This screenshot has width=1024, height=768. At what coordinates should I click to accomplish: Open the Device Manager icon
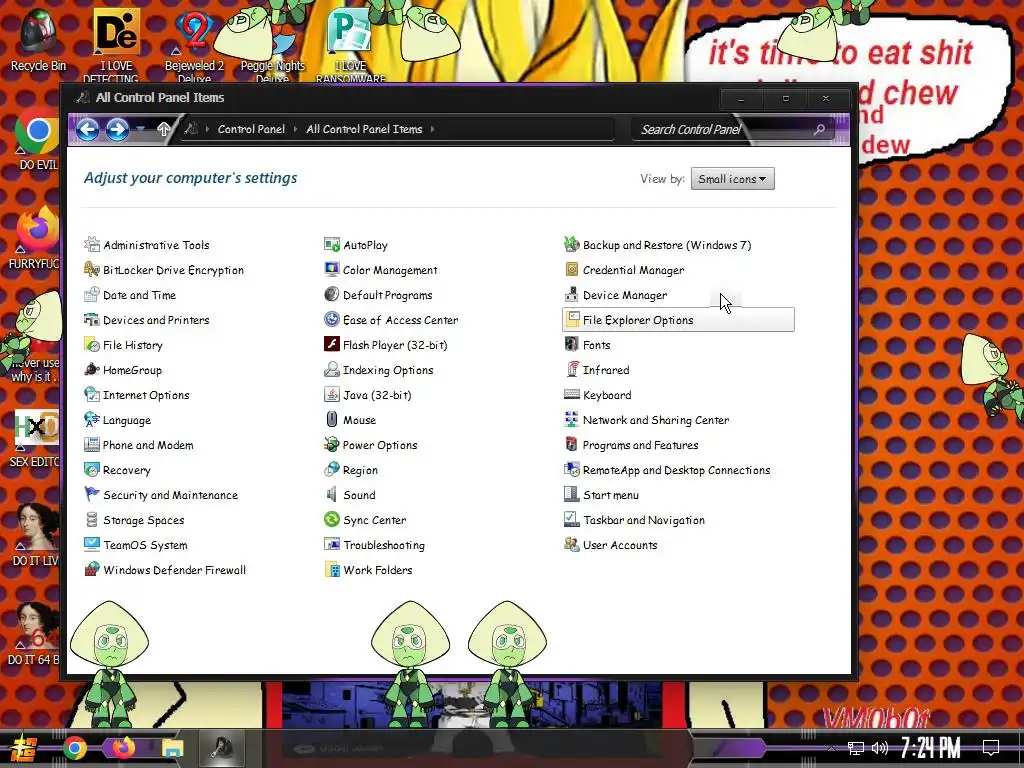click(x=571, y=295)
